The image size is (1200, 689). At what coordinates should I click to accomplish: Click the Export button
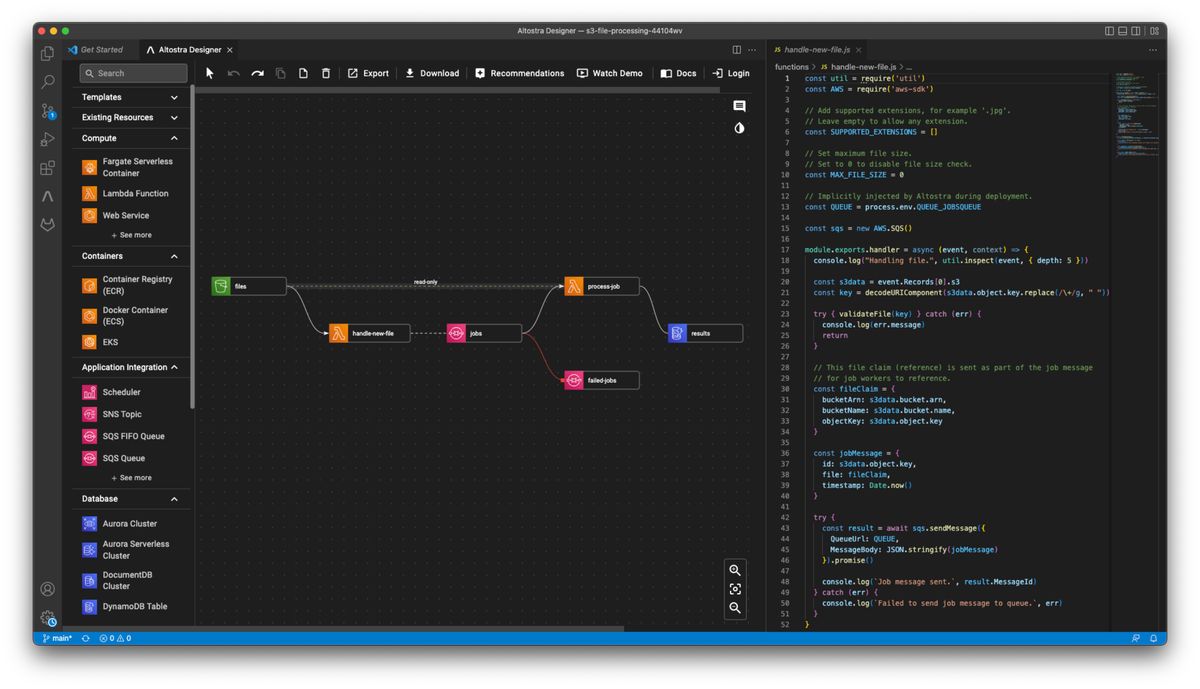point(368,73)
